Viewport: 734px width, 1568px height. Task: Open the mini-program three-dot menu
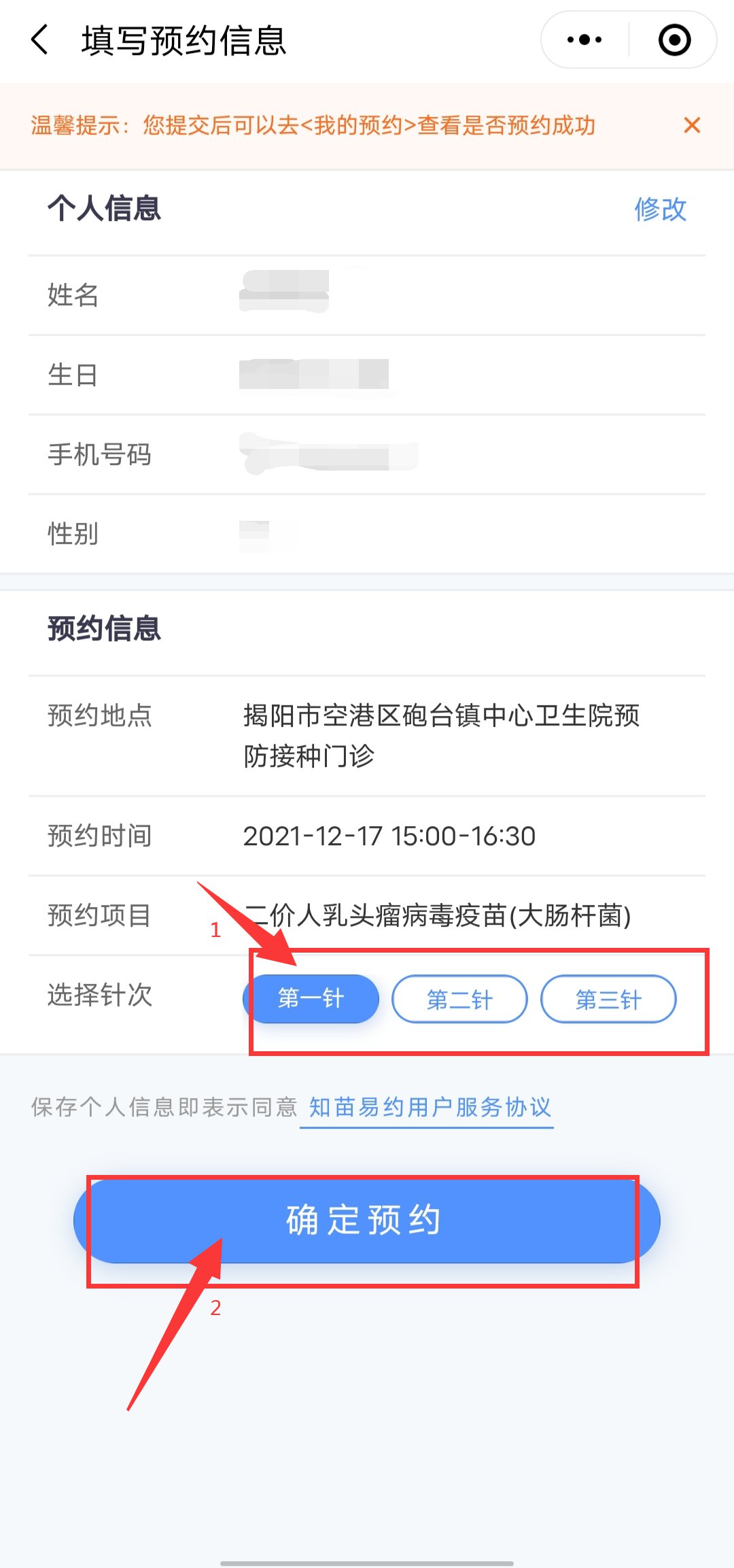[x=584, y=39]
